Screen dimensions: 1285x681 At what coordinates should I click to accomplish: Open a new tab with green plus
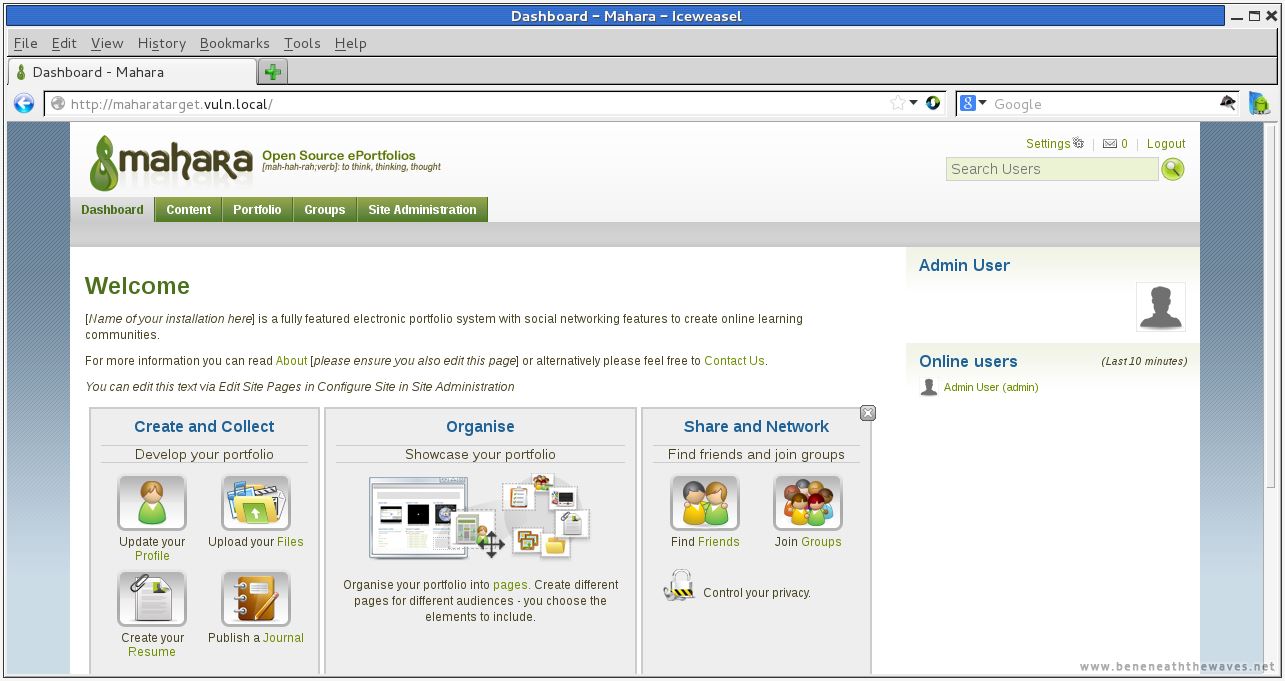(272, 72)
